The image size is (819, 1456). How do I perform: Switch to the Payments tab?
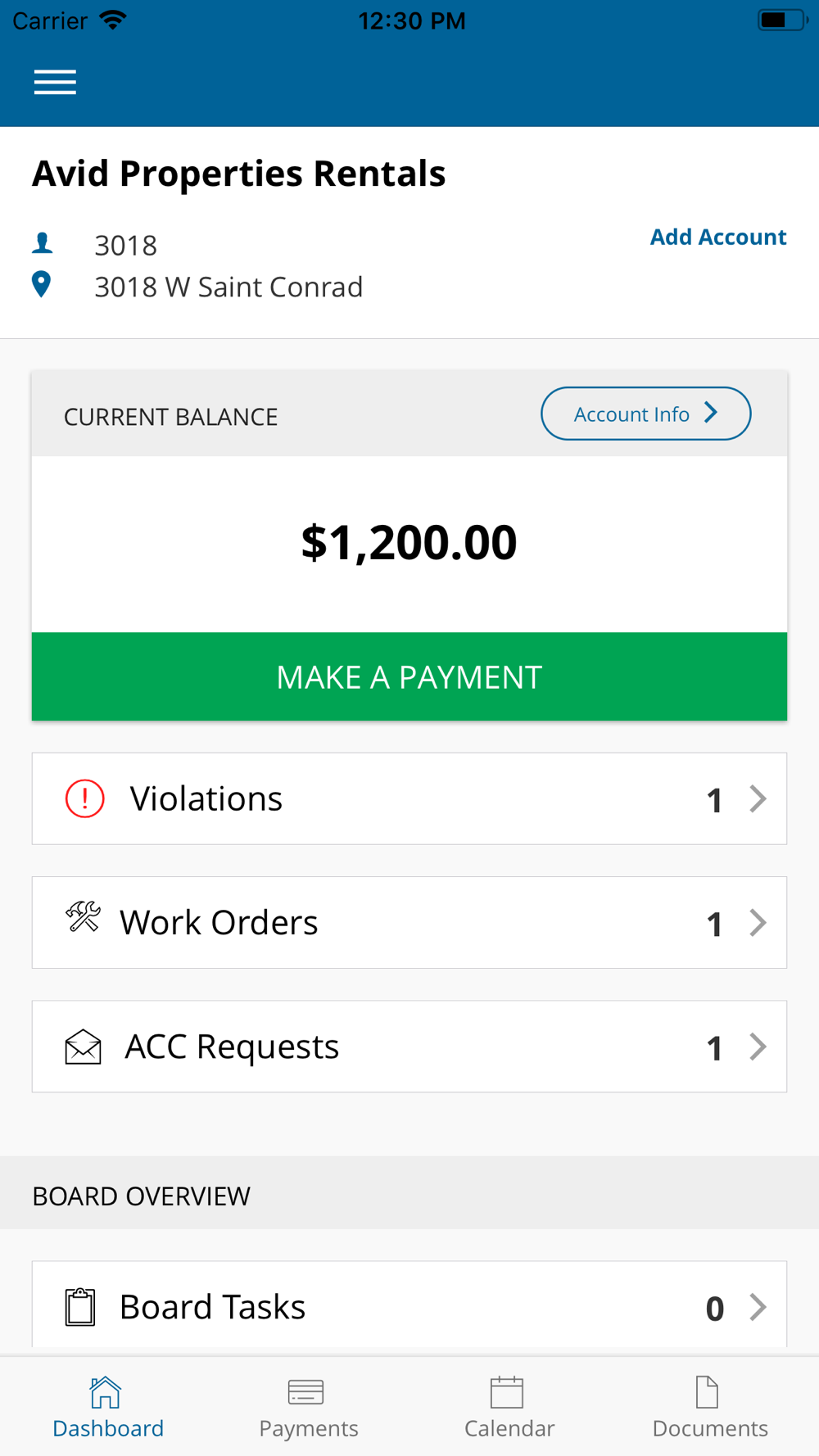pyautogui.click(x=308, y=1407)
